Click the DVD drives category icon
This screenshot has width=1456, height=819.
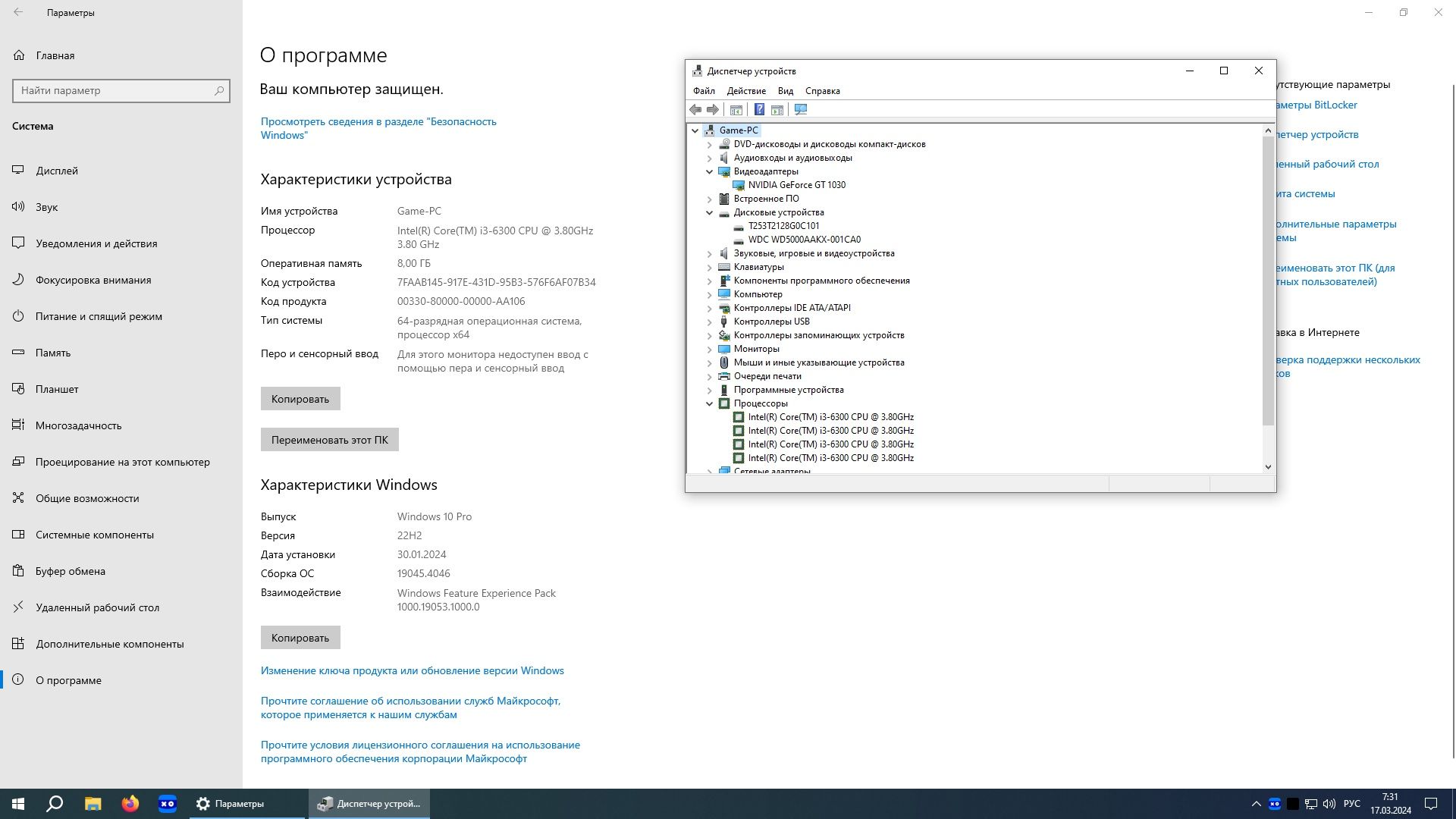[x=724, y=144]
